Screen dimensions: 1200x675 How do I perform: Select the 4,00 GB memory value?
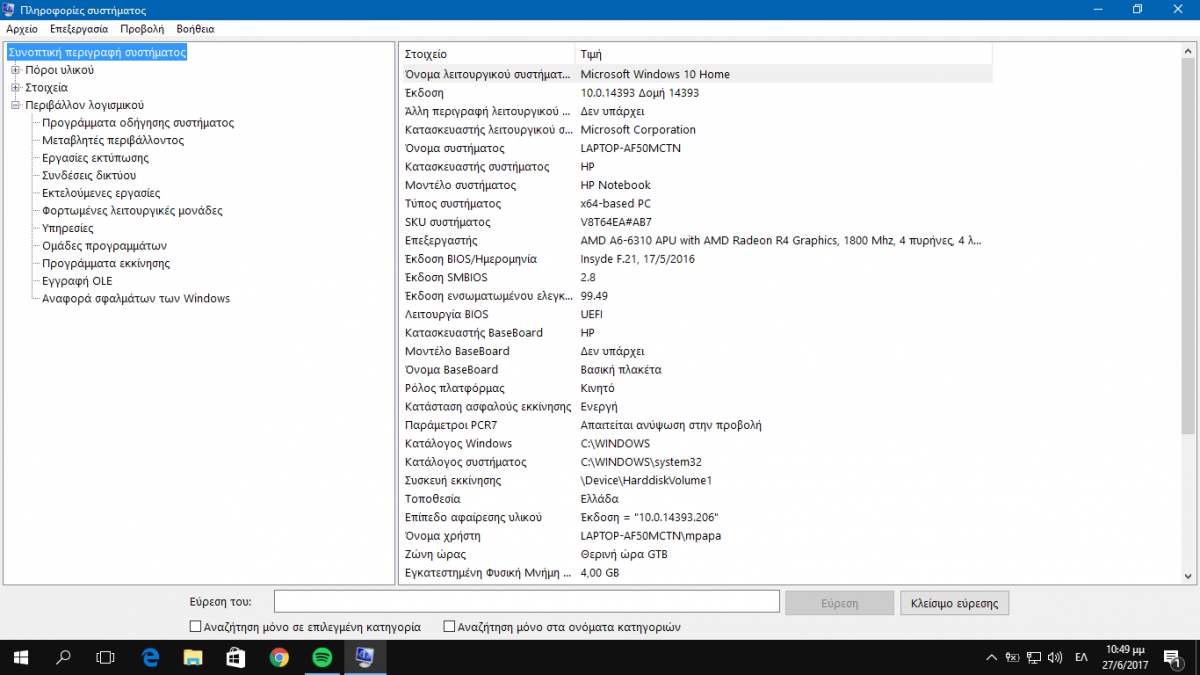600,573
